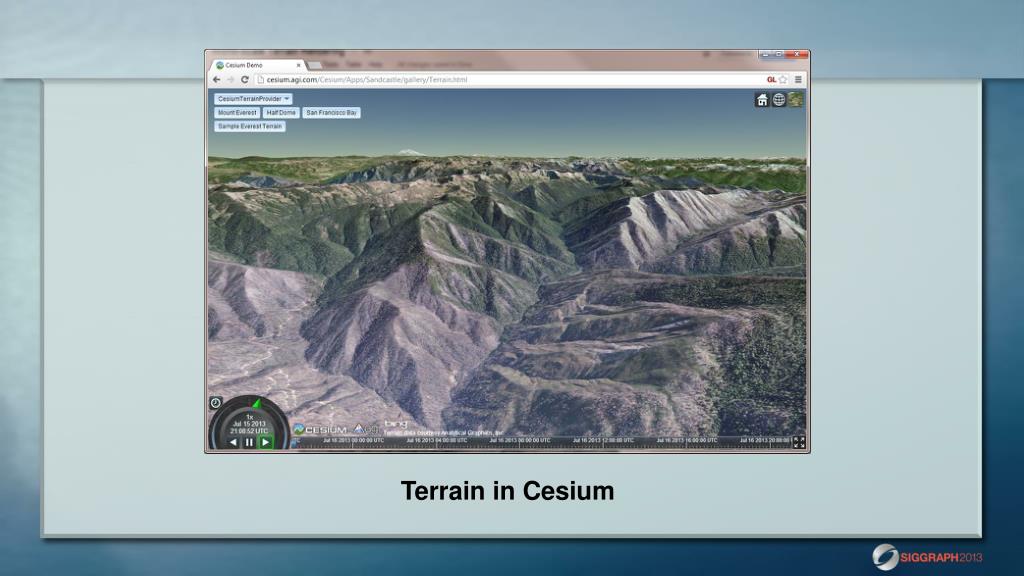Image resolution: width=1024 pixels, height=576 pixels.
Task: Pause the Cesium animation
Action: pyautogui.click(x=249, y=442)
